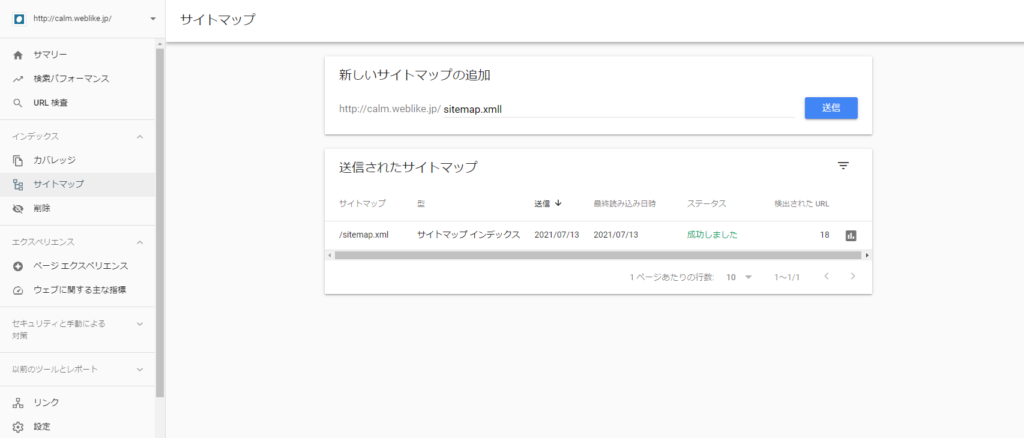
Task: Open Page Experience plus-circle icon
Action: click(x=17, y=266)
